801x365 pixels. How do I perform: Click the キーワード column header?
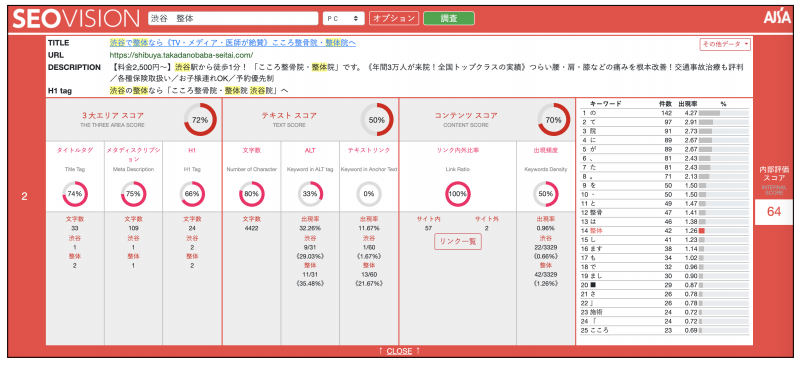coord(605,104)
